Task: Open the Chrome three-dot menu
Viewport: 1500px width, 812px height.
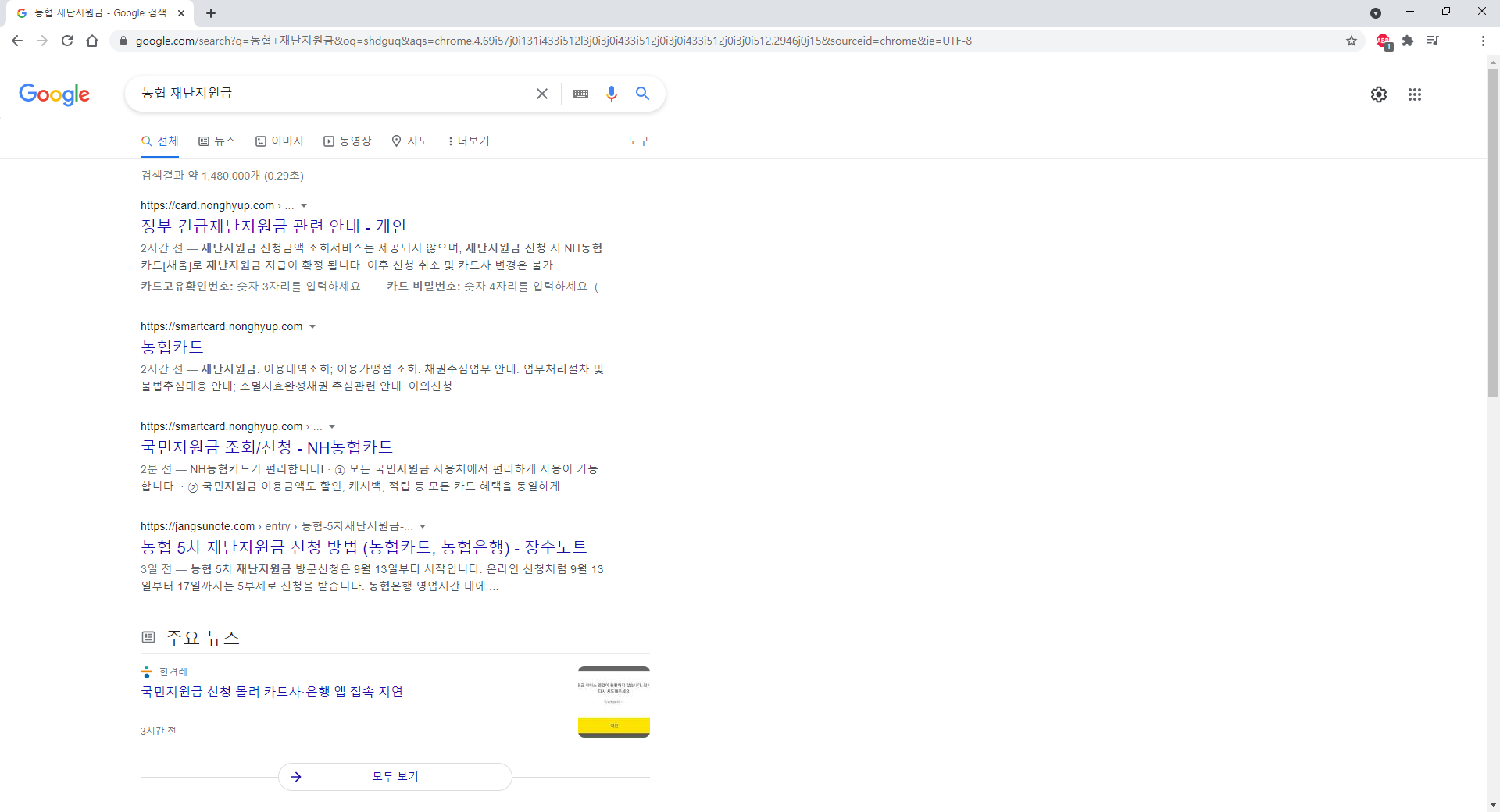Action: (x=1483, y=41)
